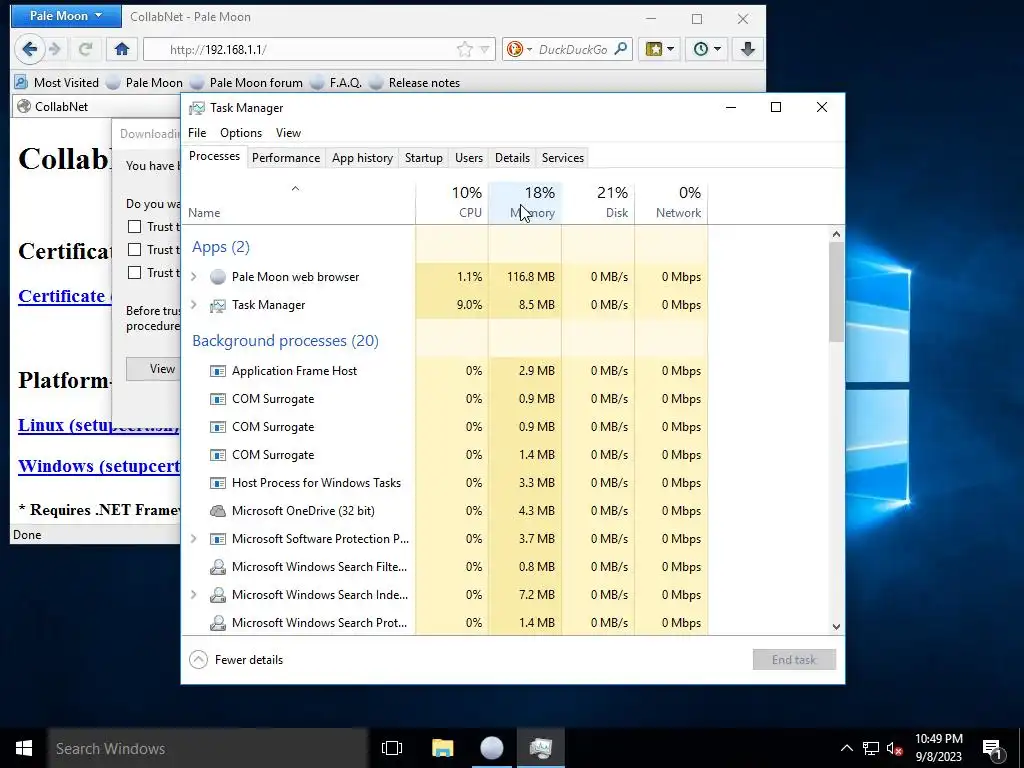Switch to the Details tab
This screenshot has height=768, width=1024.
click(x=513, y=158)
